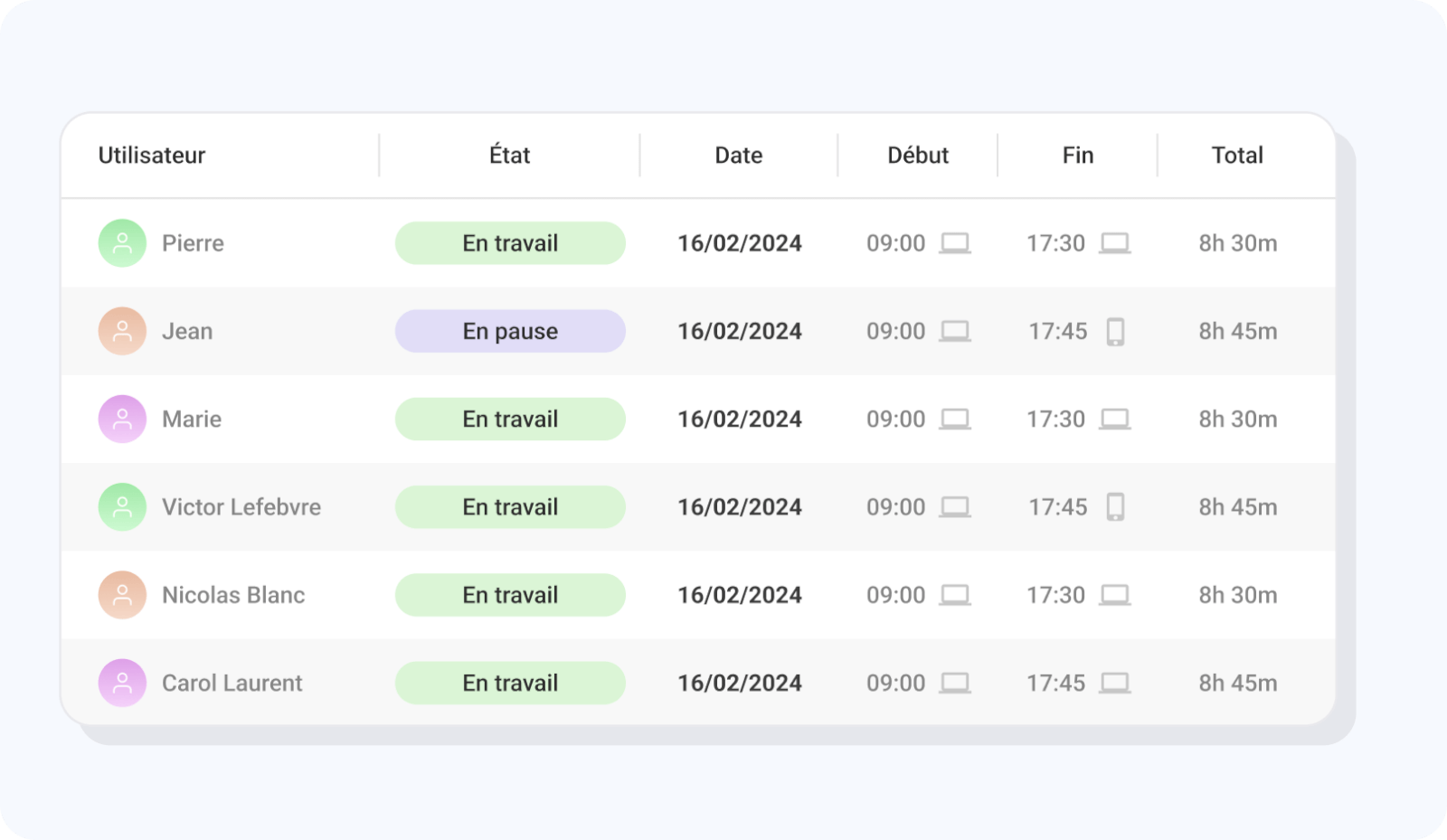Click Jean's En pause status badge
Image resolution: width=1447 pixels, height=840 pixels.
click(510, 331)
